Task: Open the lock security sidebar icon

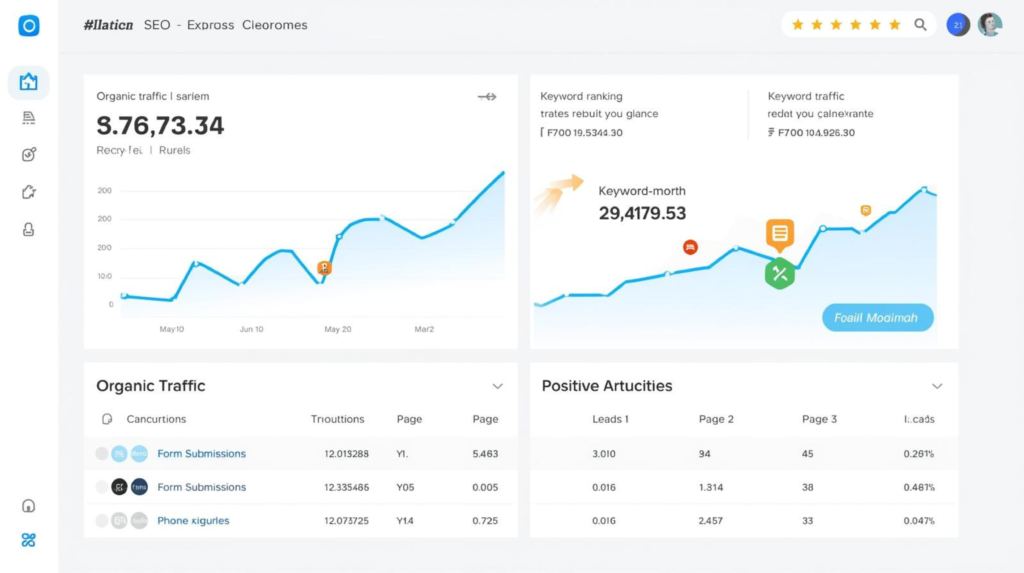Action: 28,229
